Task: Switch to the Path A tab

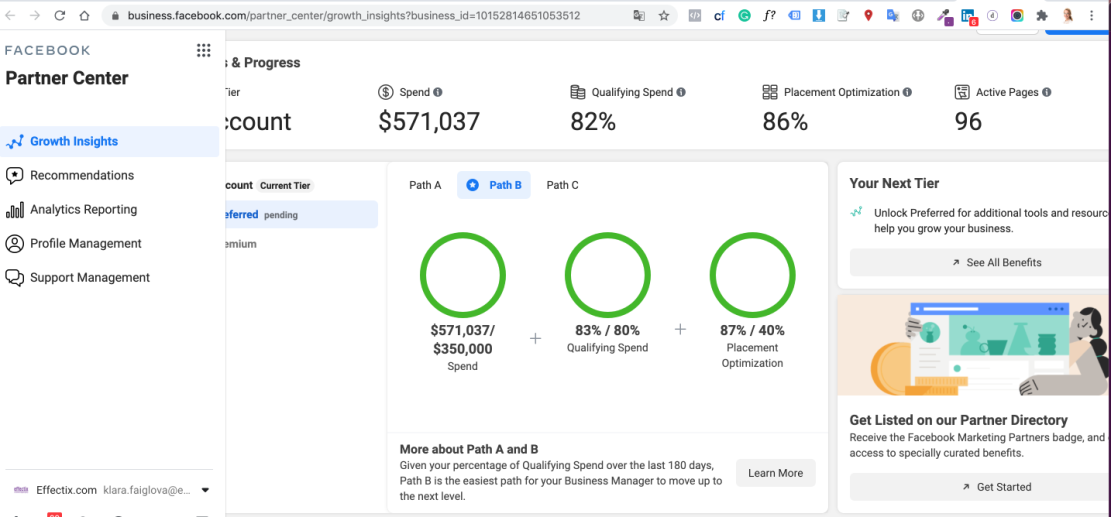Action: coord(425,185)
